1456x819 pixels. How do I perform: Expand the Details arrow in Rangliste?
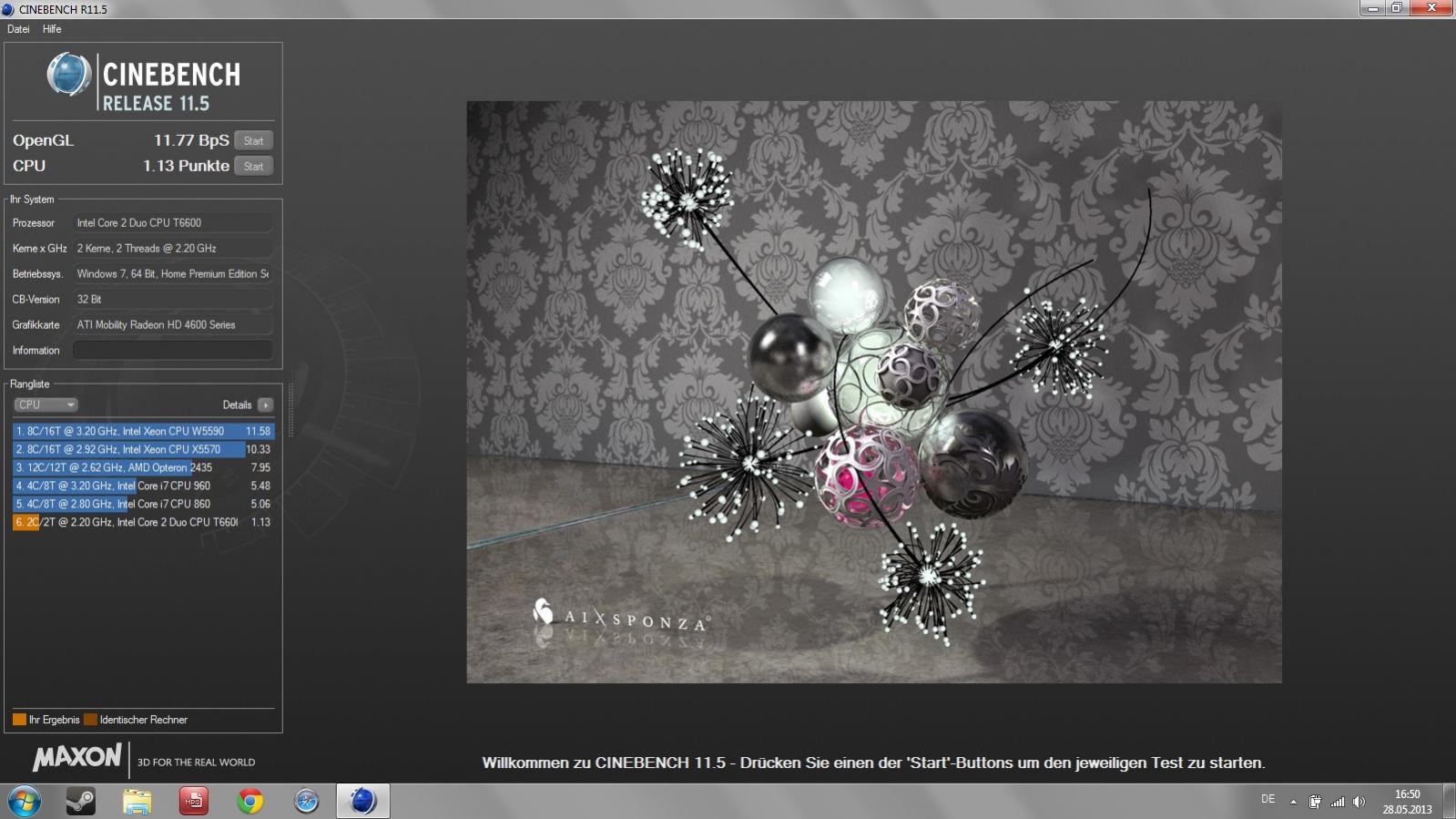click(265, 404)
